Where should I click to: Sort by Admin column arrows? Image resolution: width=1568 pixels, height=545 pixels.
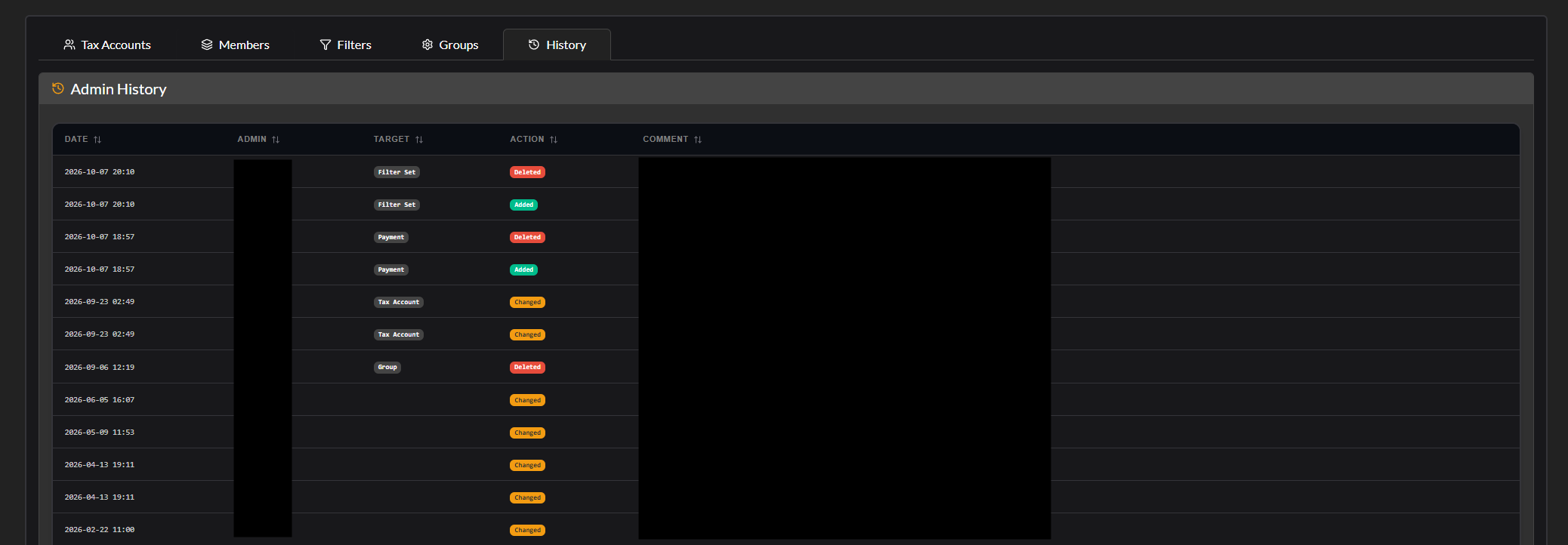pos(276,140)
